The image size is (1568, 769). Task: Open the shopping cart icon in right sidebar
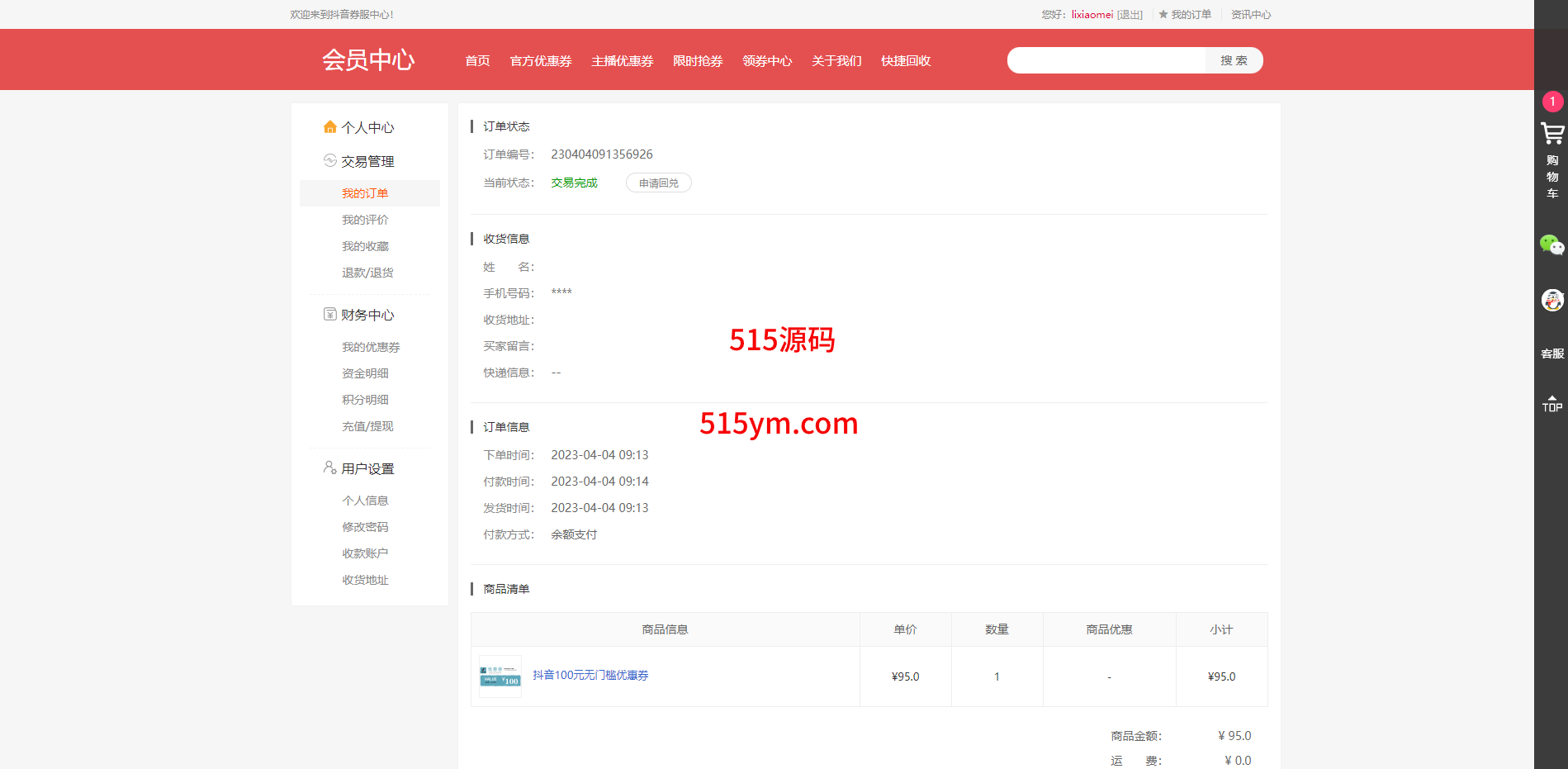point(1551,134)
